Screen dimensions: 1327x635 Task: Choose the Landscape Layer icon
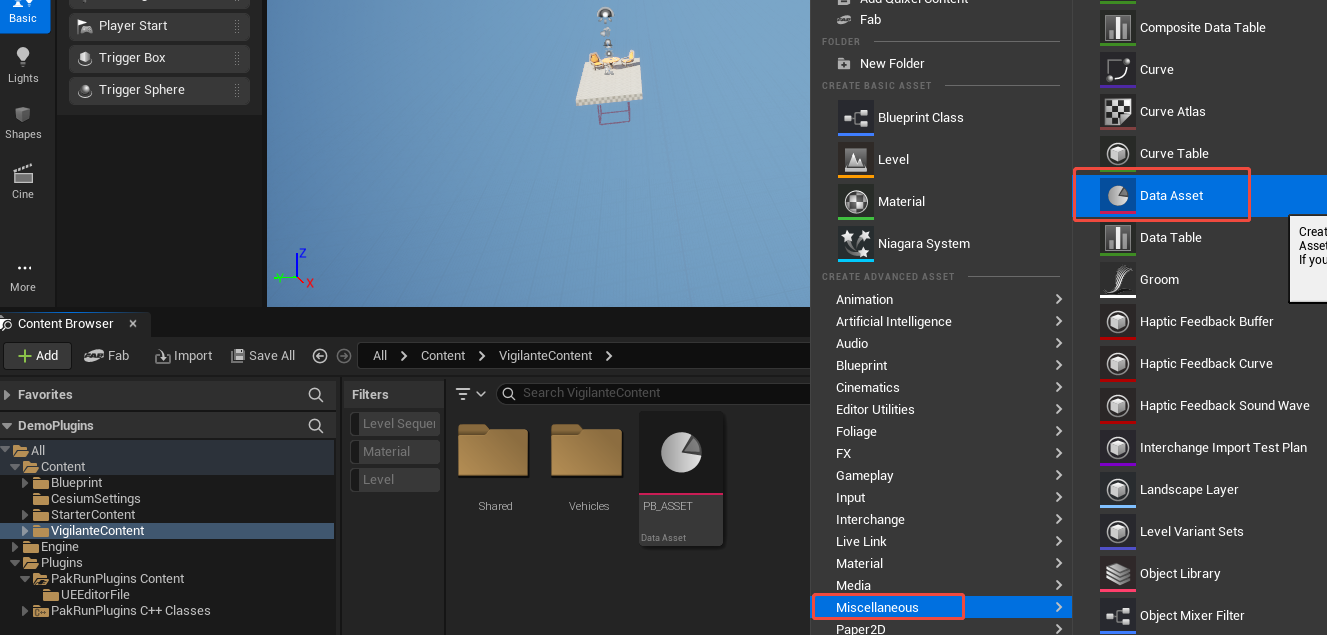[x=1117, y=490]
